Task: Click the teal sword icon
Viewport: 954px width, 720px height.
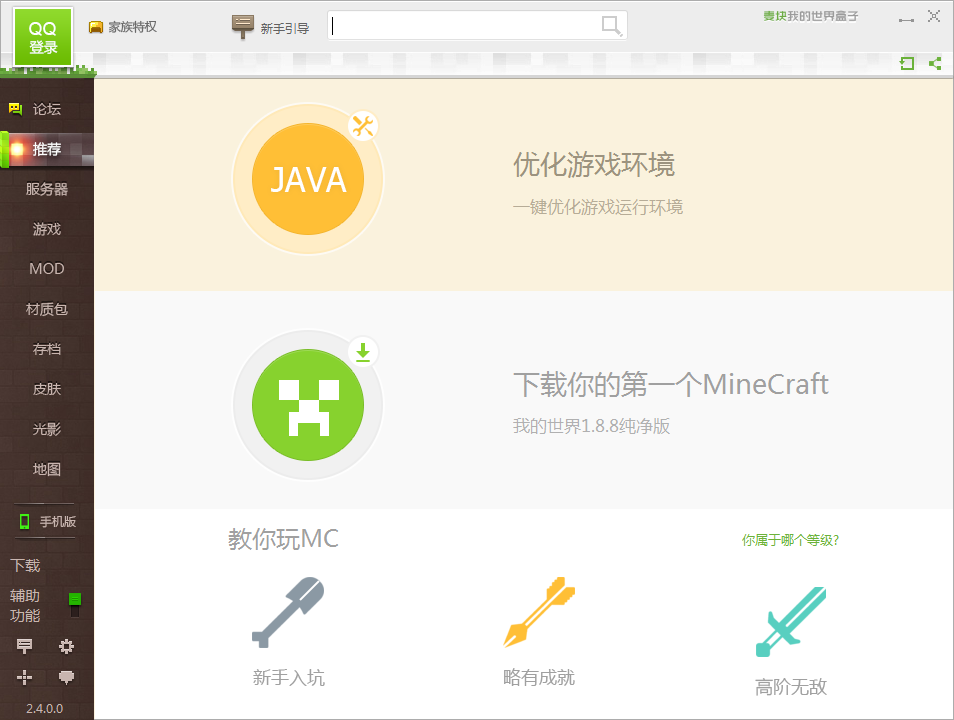Action: click(791, 621)
